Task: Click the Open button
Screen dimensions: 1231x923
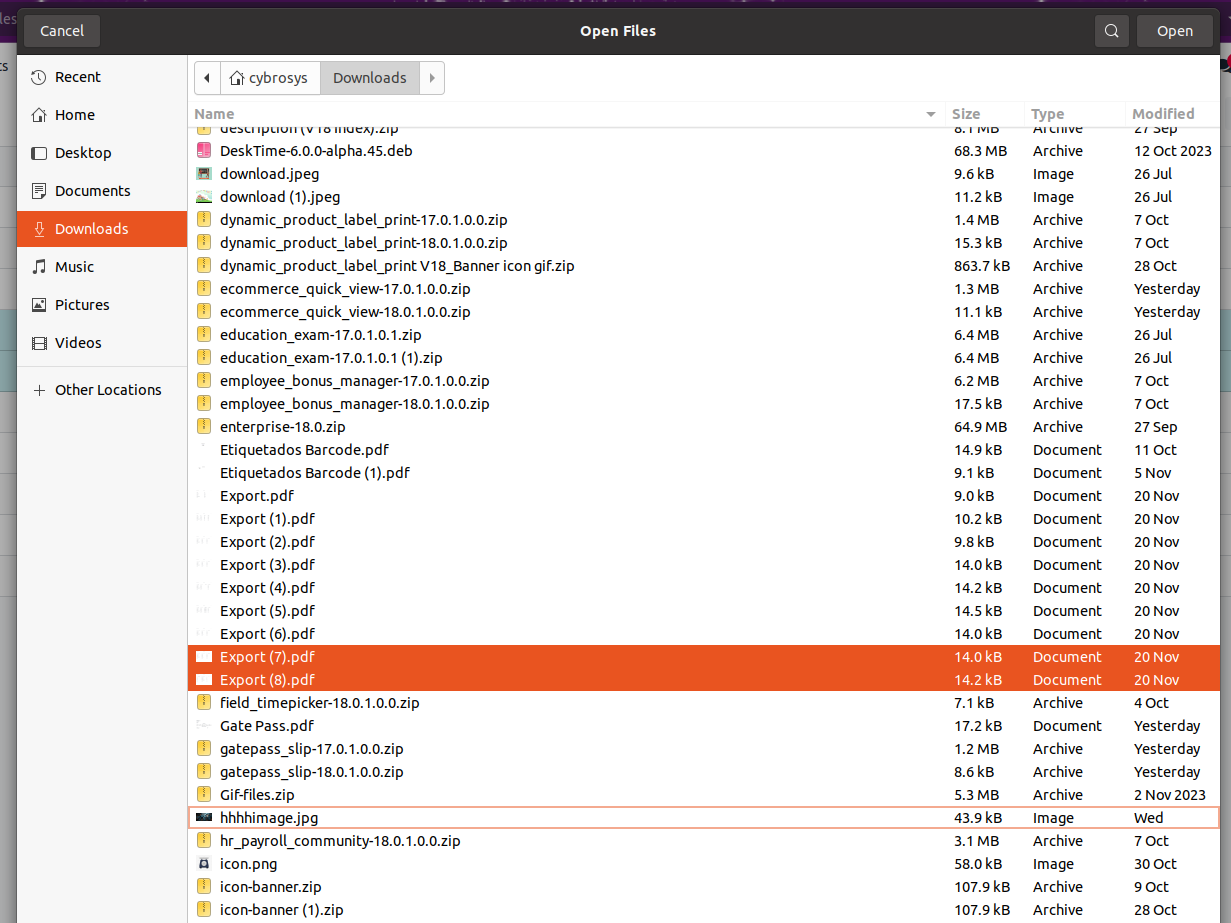Action: point(1175,31)
